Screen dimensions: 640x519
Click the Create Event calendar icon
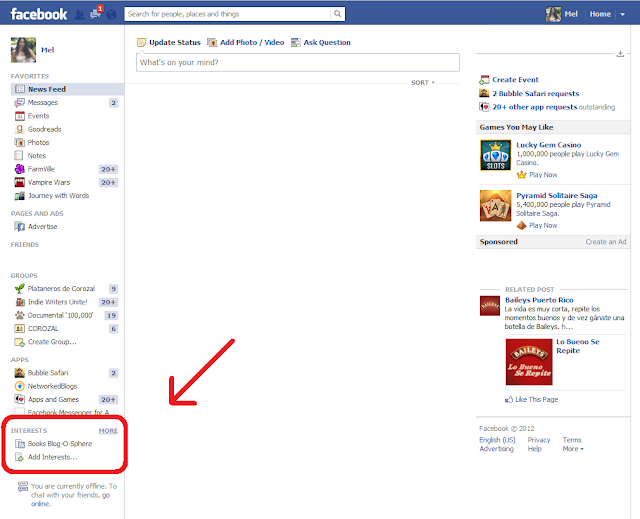tap(484, 80)
